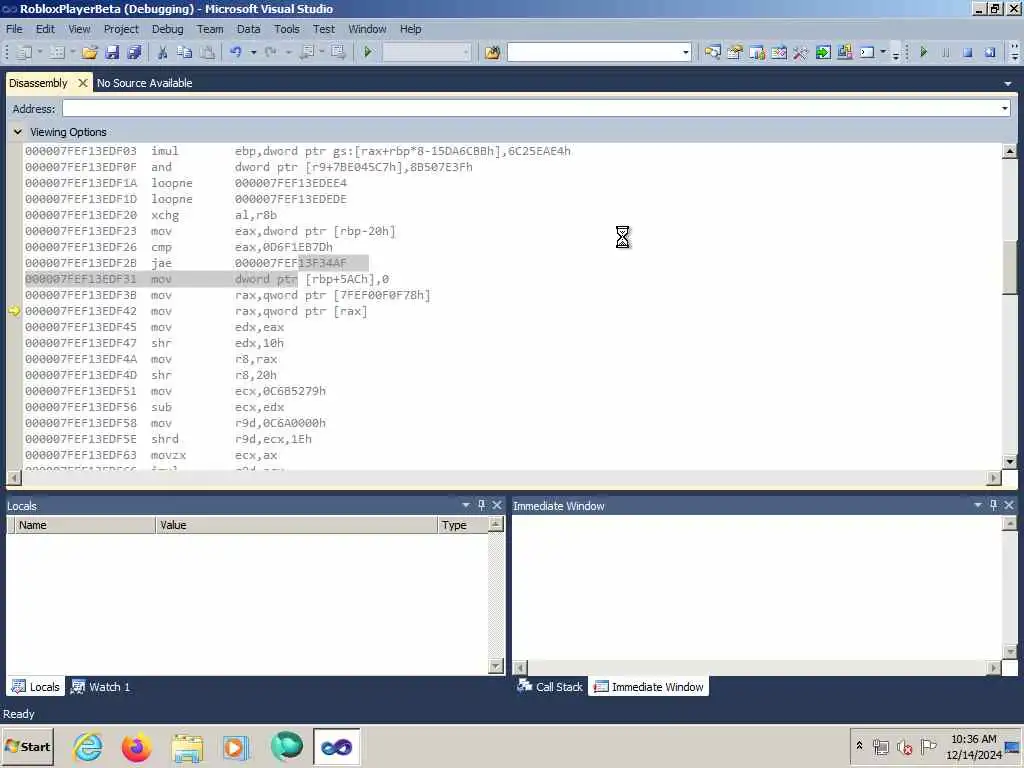
Task: Click the Redo arrow icon
Action: pos(270,52)
